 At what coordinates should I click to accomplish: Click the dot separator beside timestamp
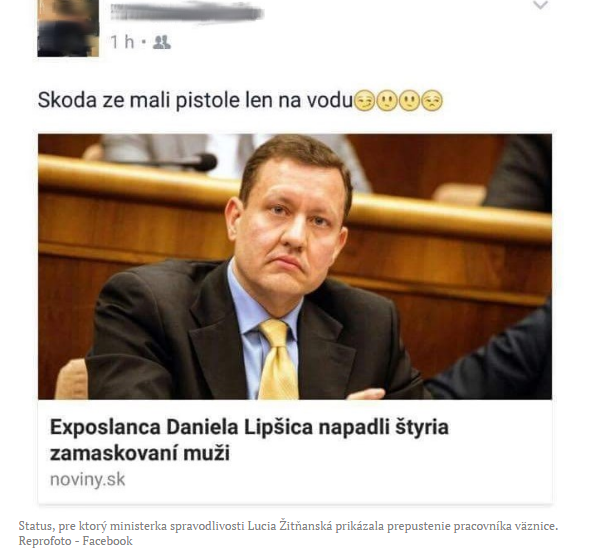click(143, 42)
